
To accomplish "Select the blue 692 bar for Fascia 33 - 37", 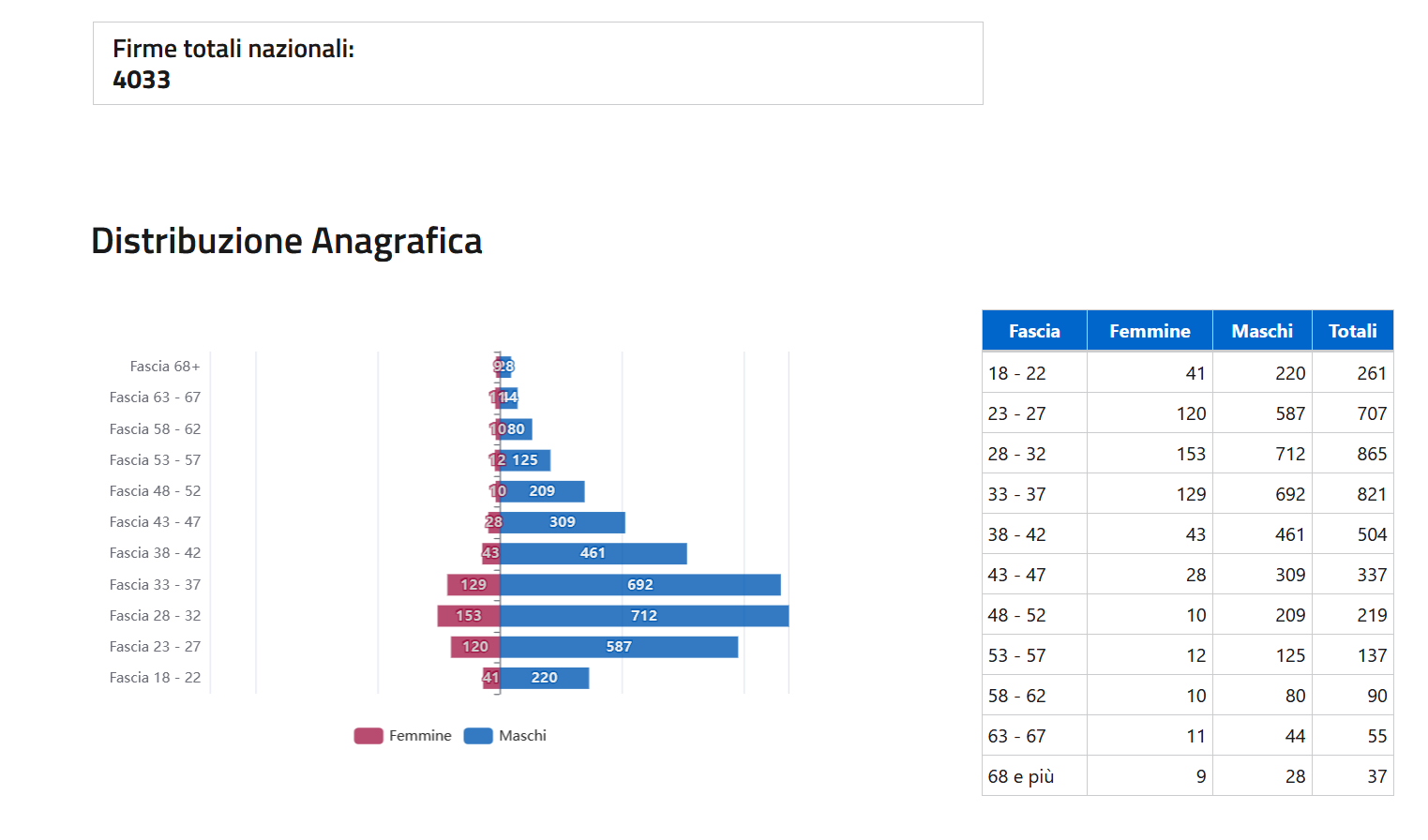I will 640,585.
